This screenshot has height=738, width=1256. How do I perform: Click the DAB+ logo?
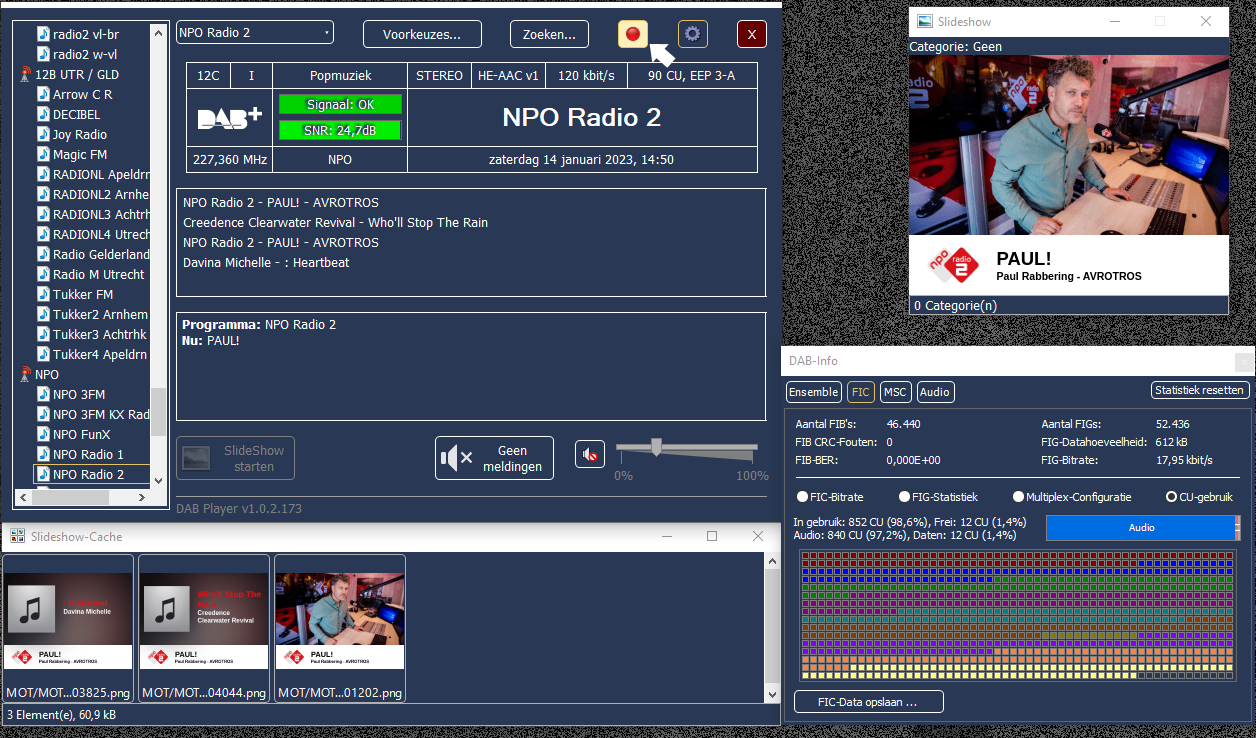[229, 118]
